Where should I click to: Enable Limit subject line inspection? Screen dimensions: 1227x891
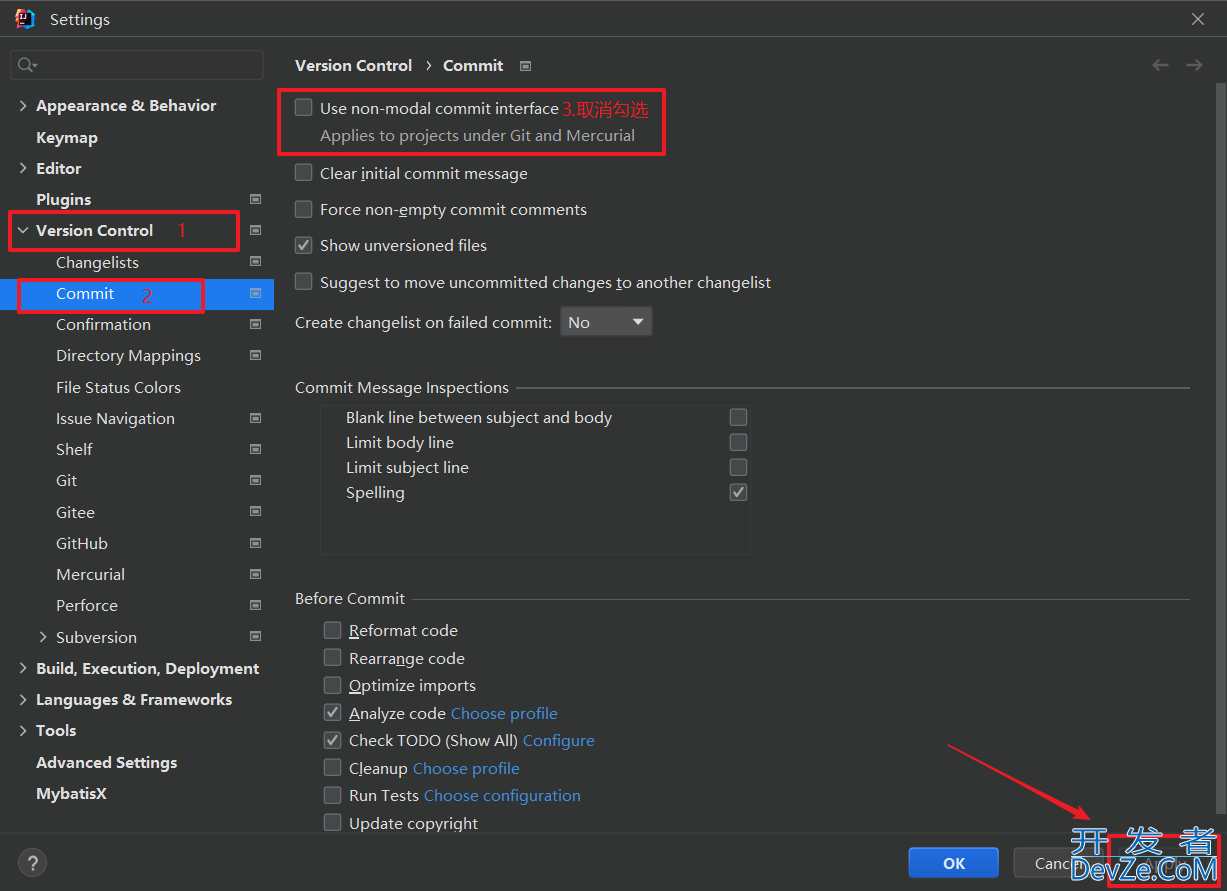pyautogui.click(x=738, y=467)
